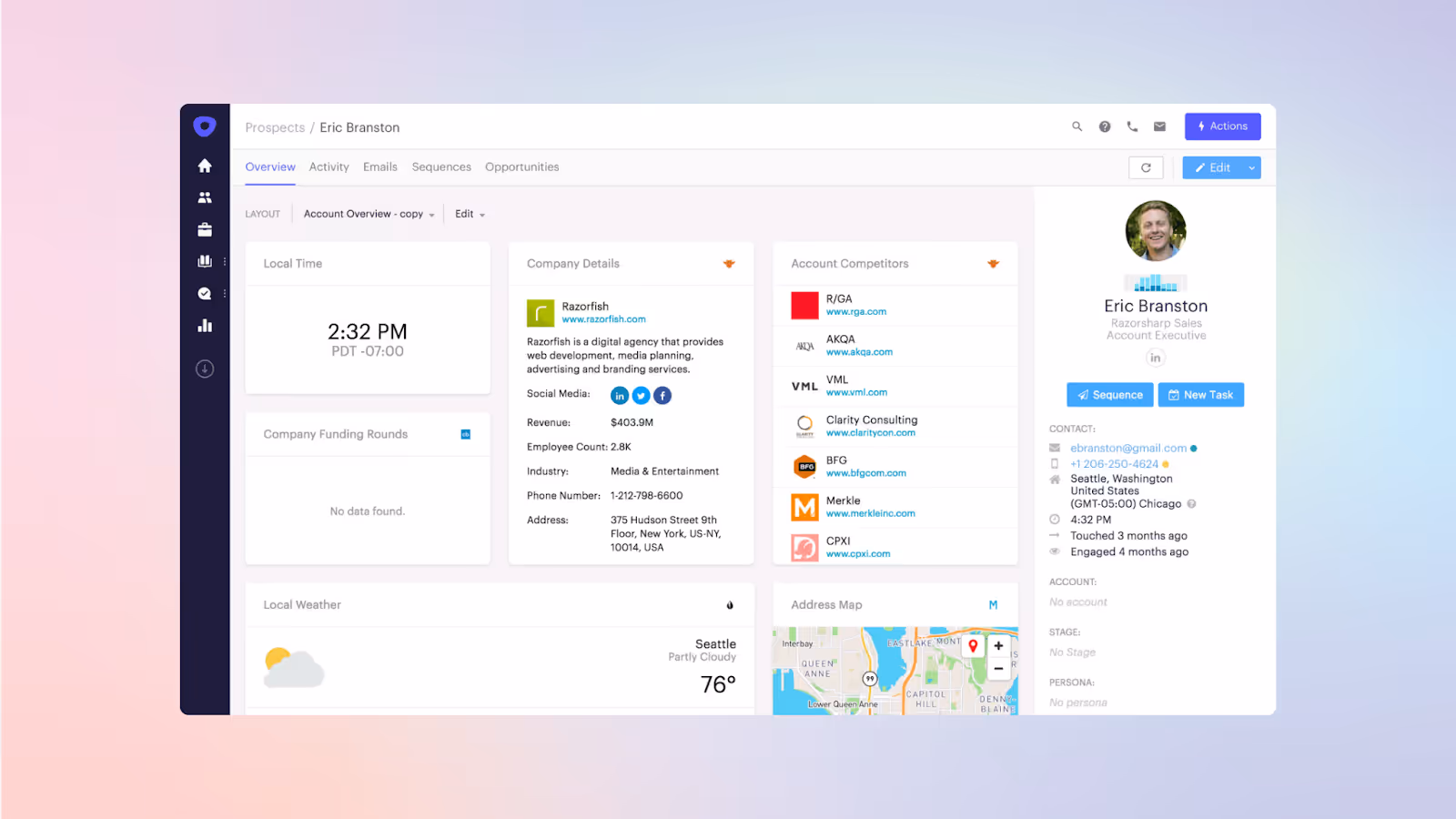Open Eric Branston's LinkedIn profile icon

click(x=1156, y=358)
